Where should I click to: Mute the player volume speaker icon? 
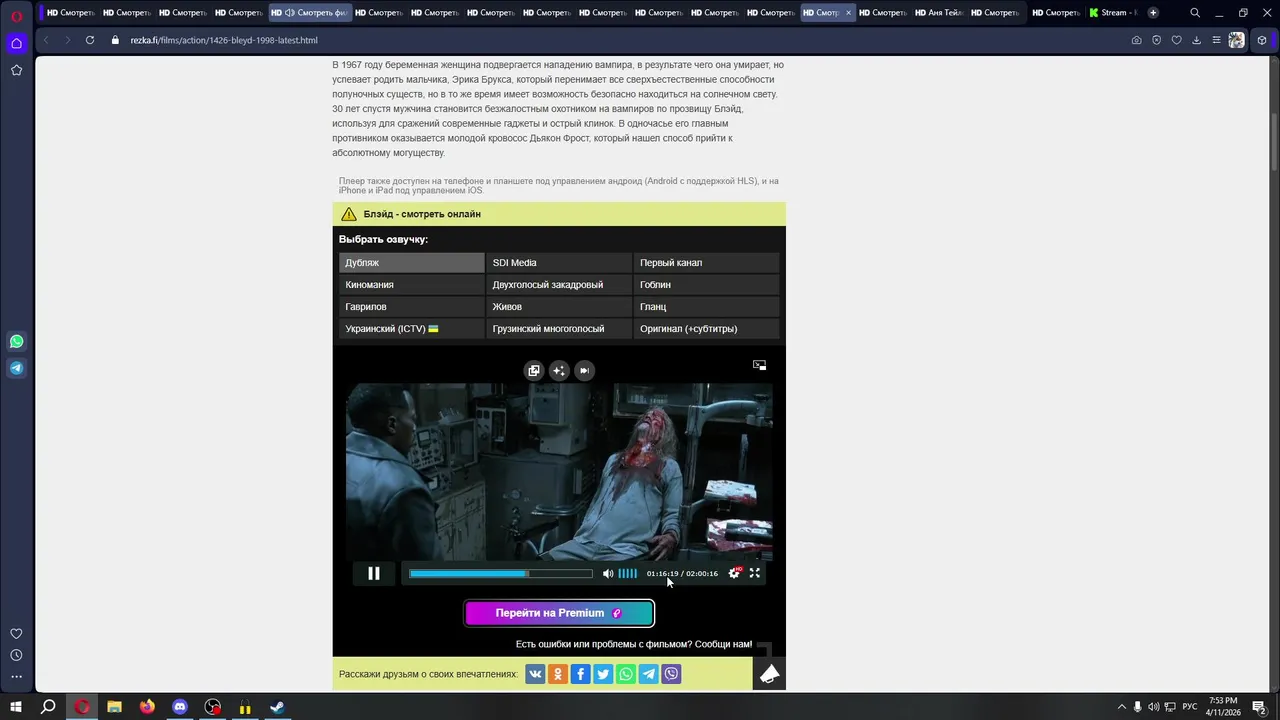pyautogui.click(x=607, y=573)
